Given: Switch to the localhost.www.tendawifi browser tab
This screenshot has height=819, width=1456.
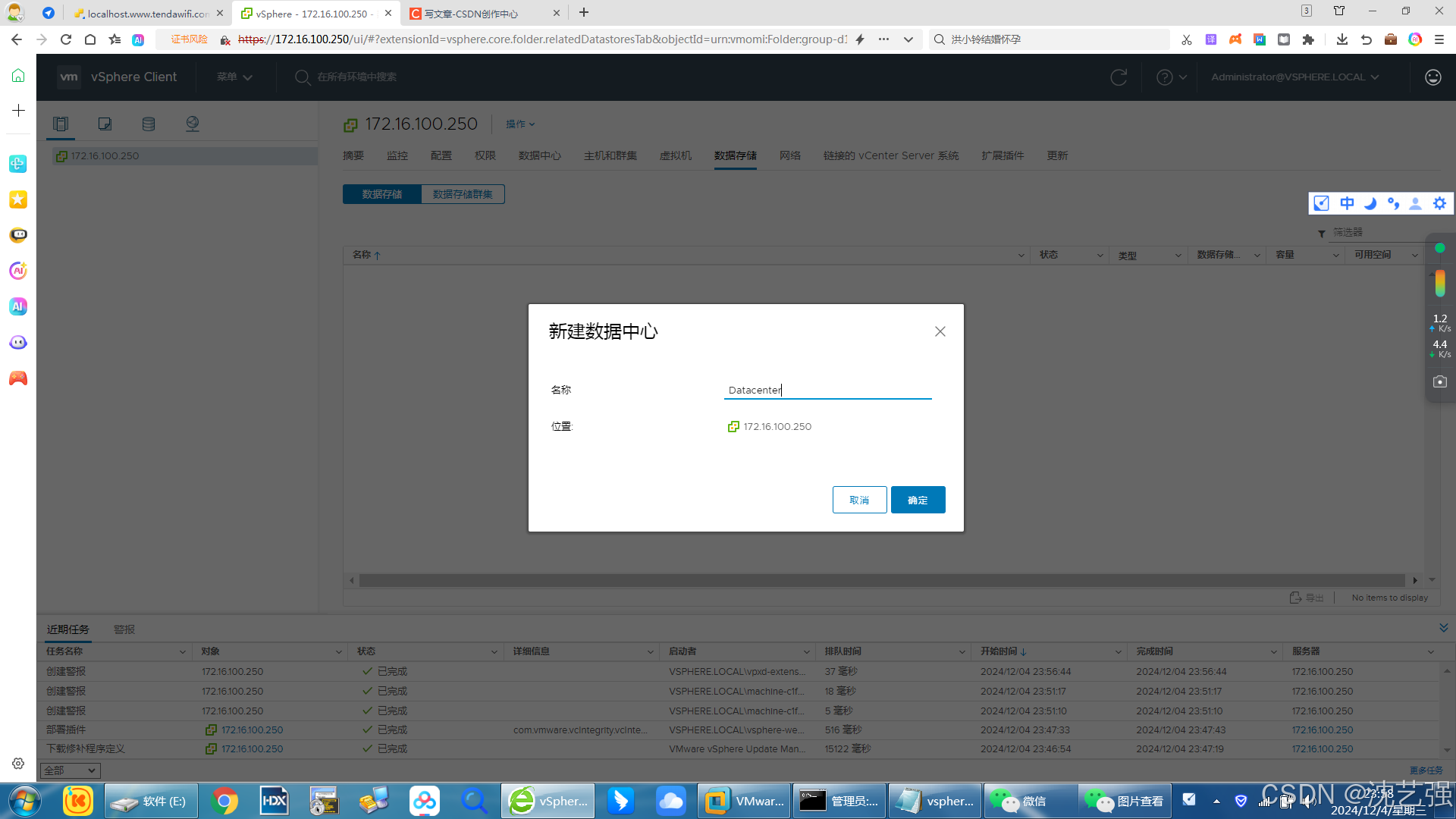Looking at the screenshot, I should click(149, 14).
